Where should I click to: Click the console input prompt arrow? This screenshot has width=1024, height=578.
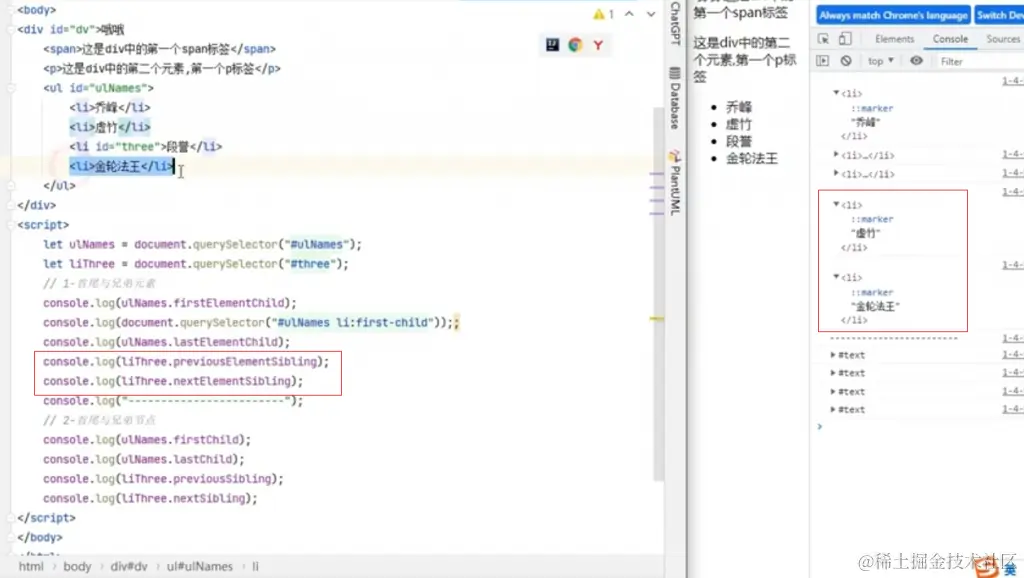coord(820,426)
